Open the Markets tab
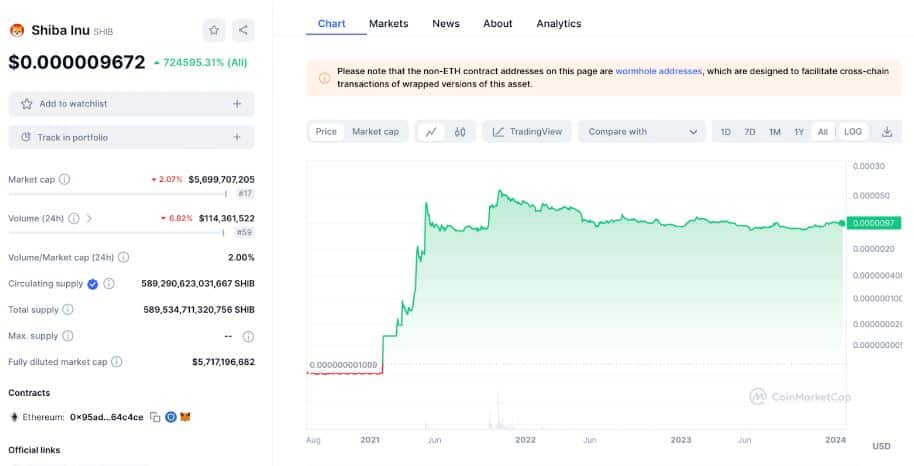Viewport: 914px width, 466px height. [x=388, y=23]
